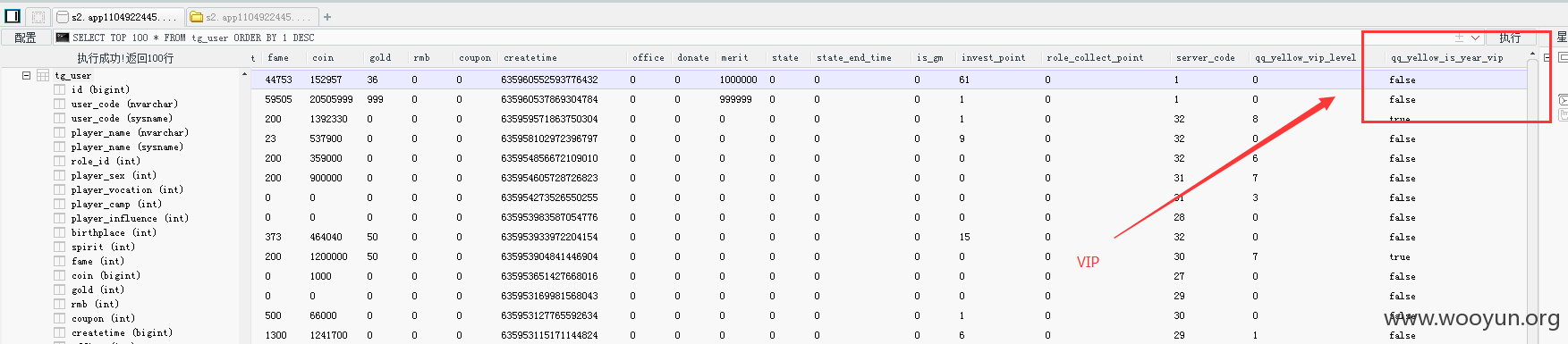Select the 执行成功!返回100行 status message
Screen dimensions: 1568x344
125,58
